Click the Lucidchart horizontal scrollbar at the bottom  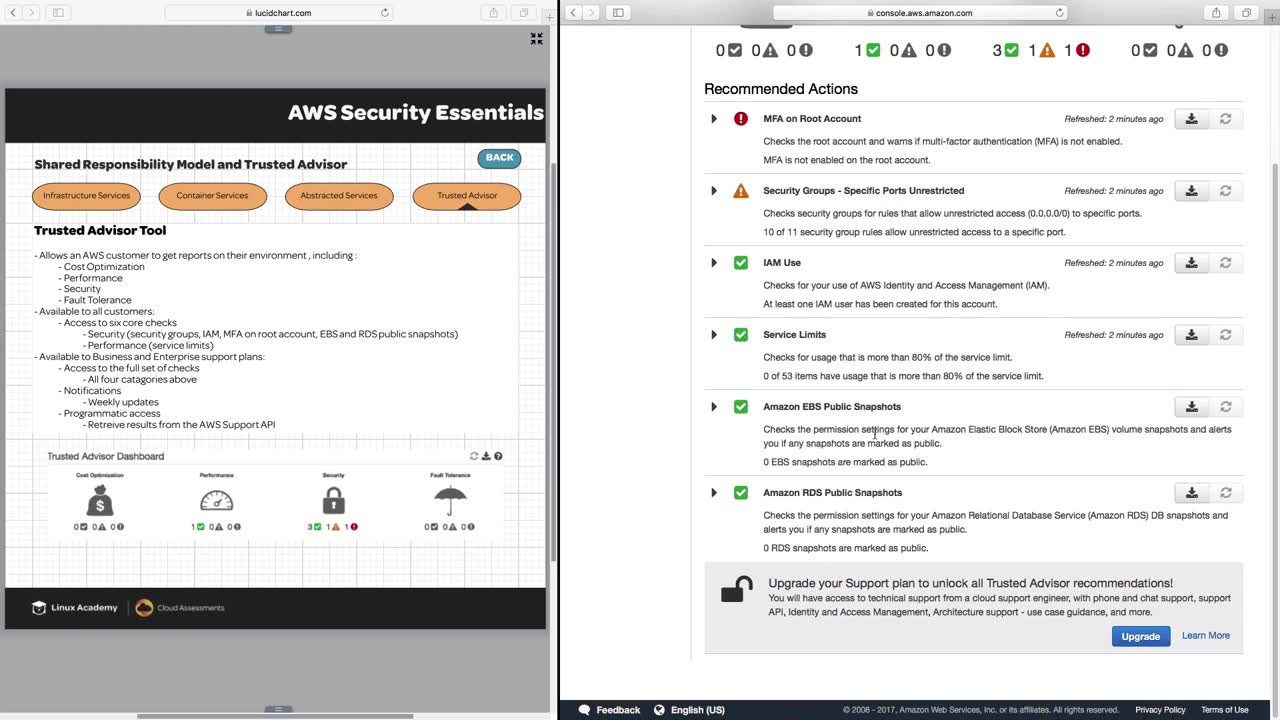click(275, 716)
